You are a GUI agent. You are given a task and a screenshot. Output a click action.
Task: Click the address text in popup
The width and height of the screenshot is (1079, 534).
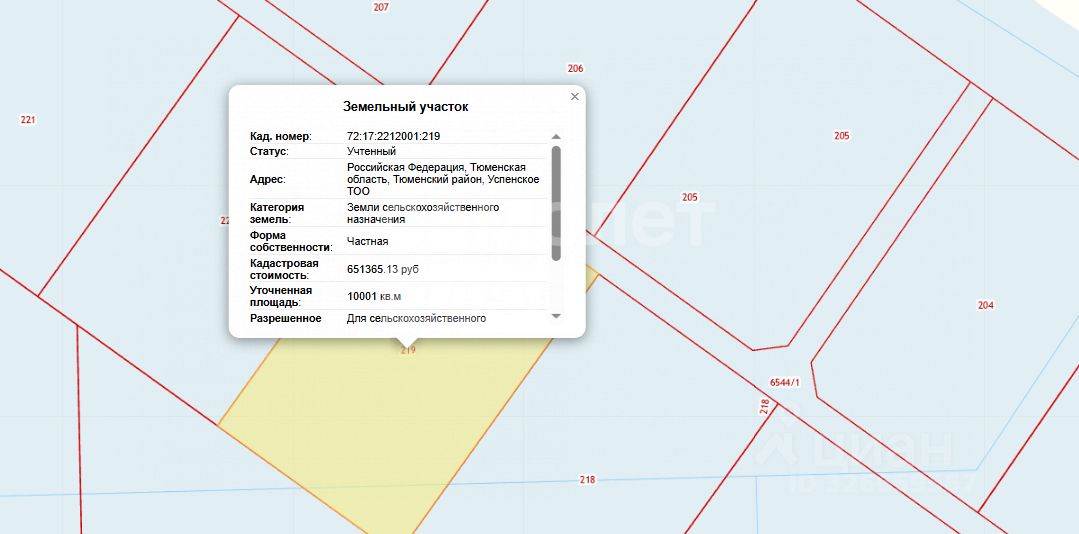443,179
